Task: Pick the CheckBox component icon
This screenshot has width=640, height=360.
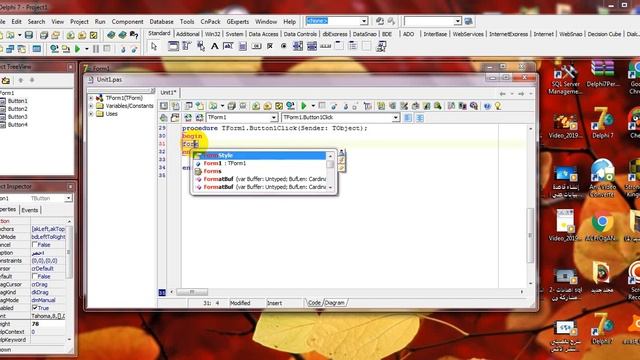Action: point(270,47)
